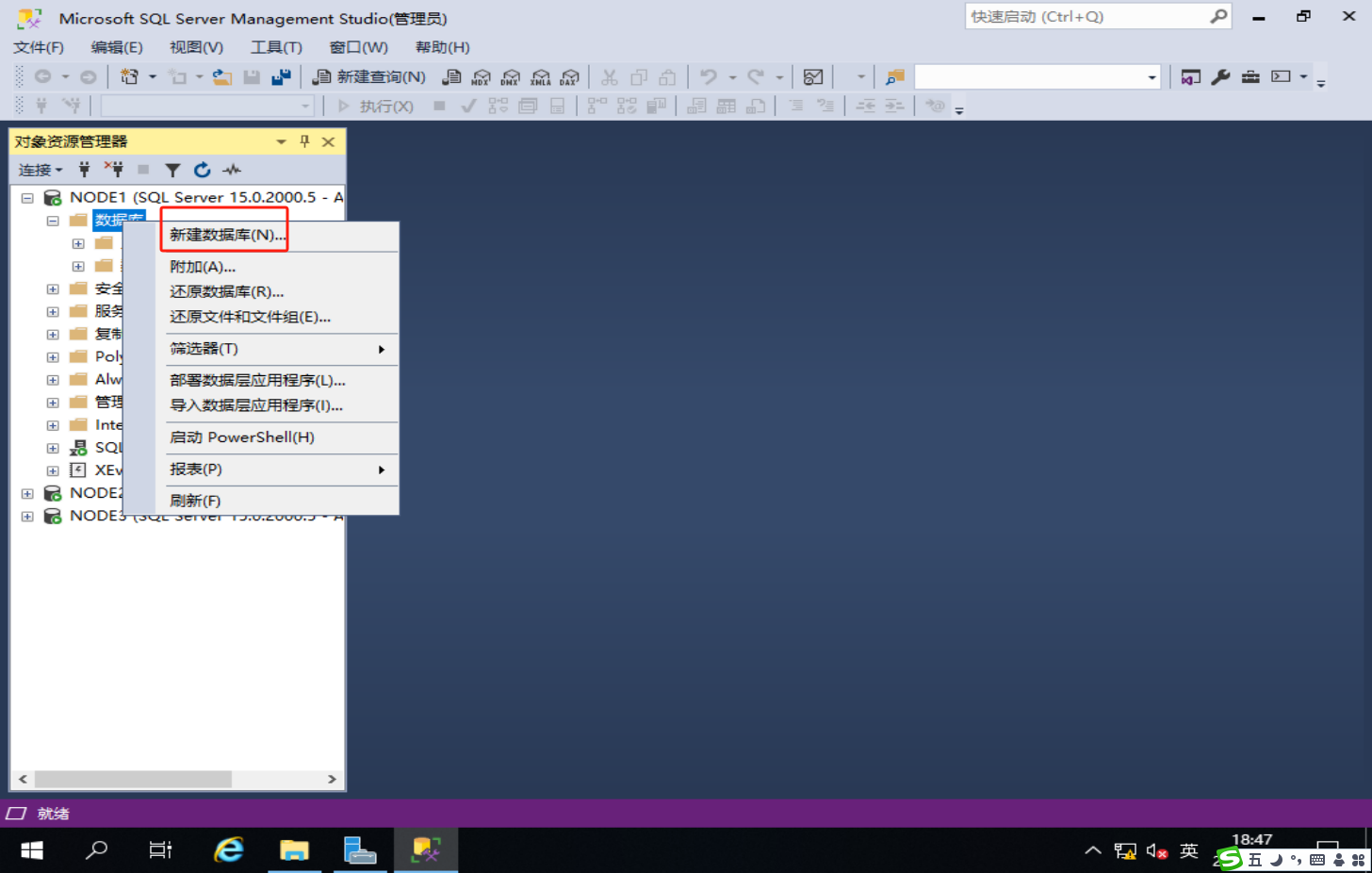Open a Database Engine Query icon
This screenshot has width=1372, height=873.
point(452,77)
